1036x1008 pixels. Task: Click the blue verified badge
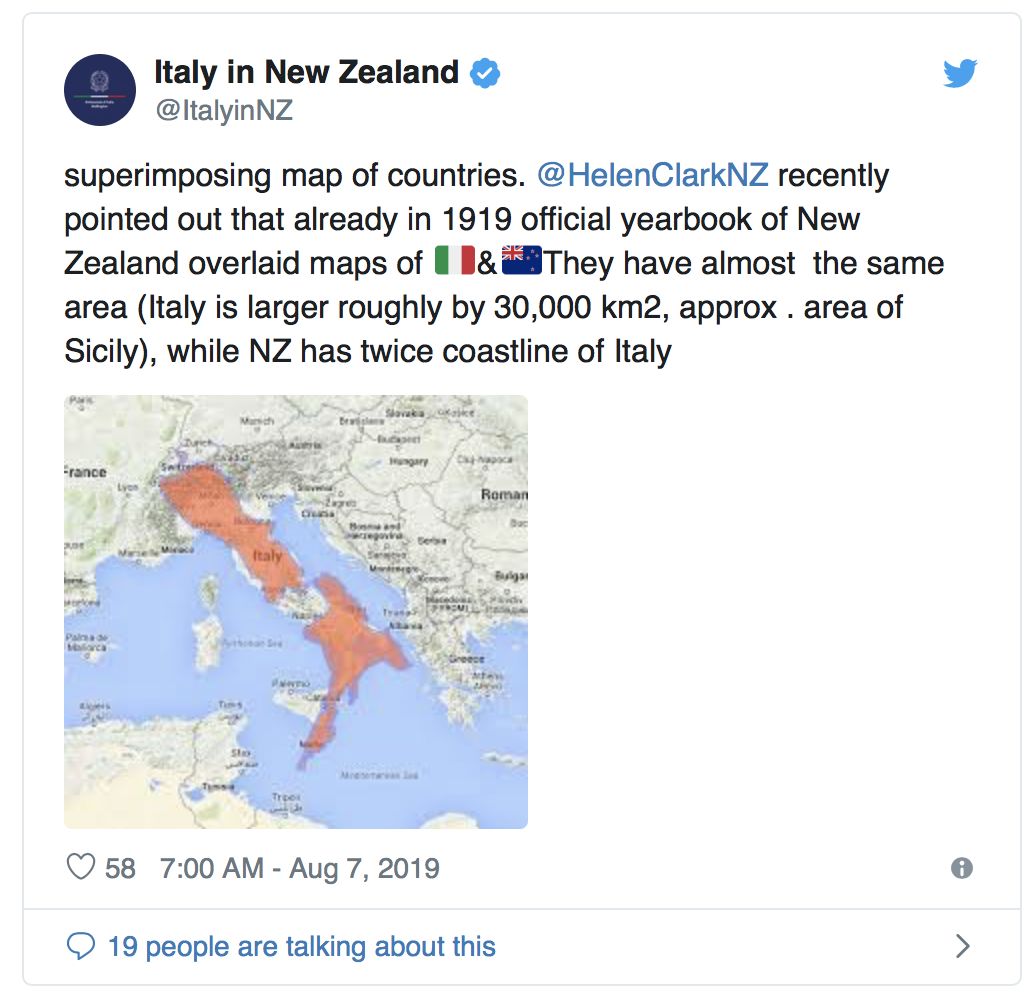(x=485, y=73)
